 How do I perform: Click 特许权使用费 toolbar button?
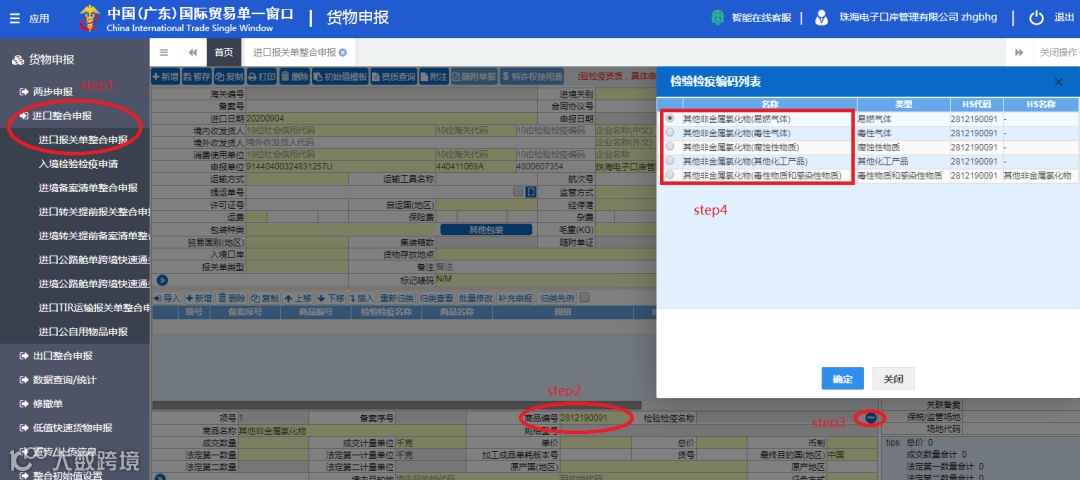tap(532, 77)
